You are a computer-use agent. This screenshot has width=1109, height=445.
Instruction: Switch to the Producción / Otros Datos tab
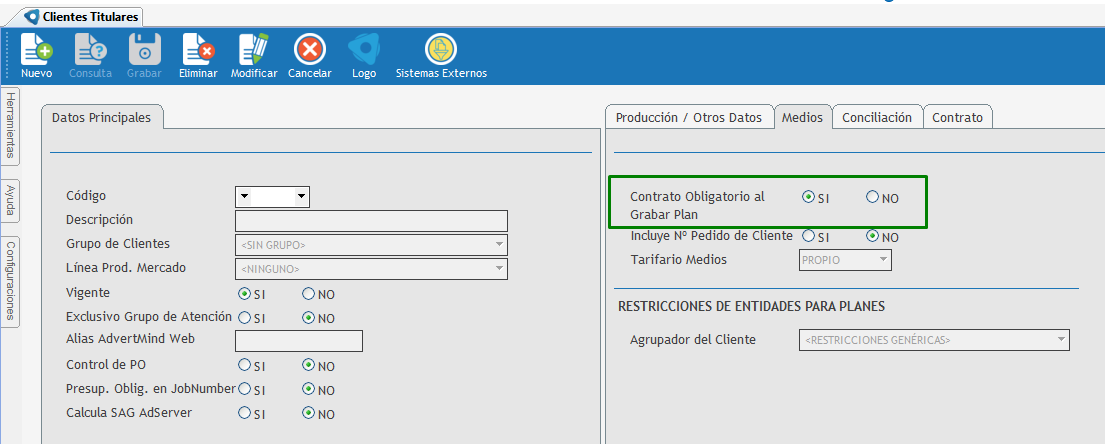click(689, 117)
